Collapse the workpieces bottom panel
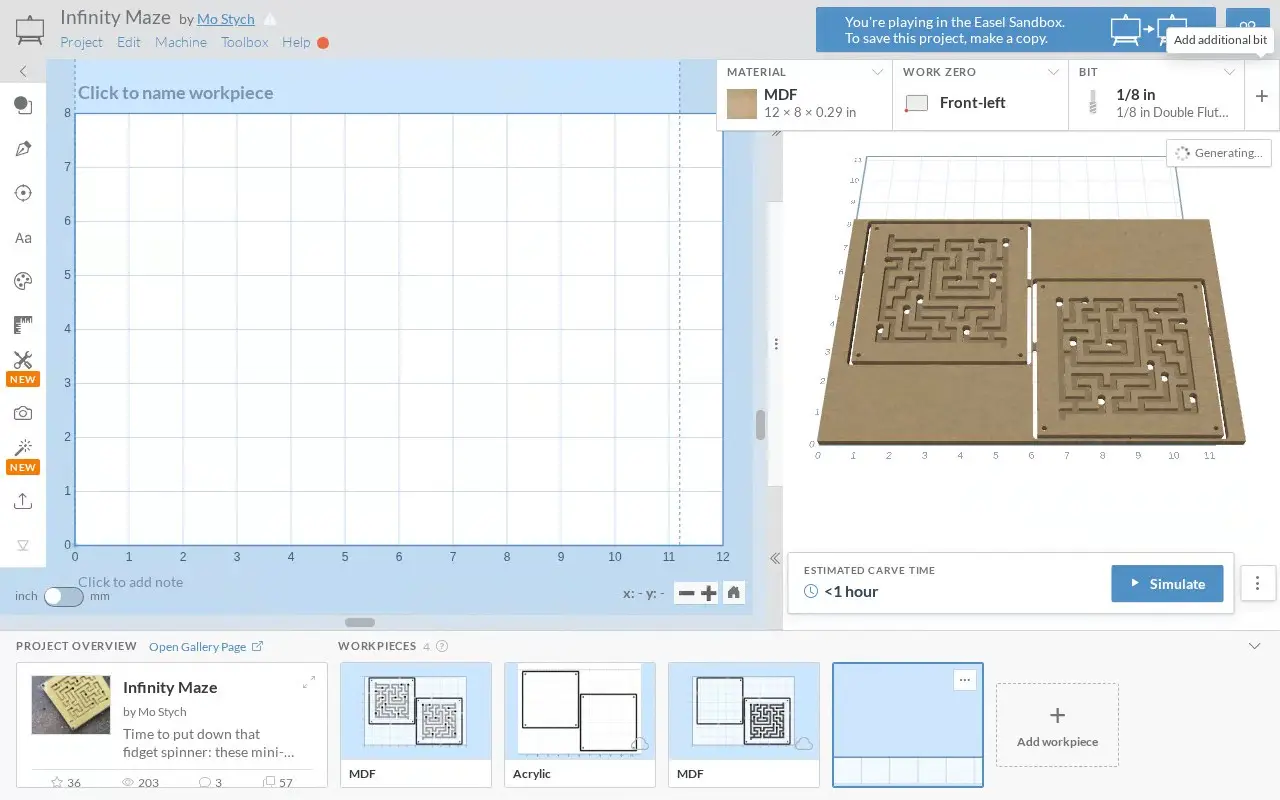 (x=1255, y=646)
